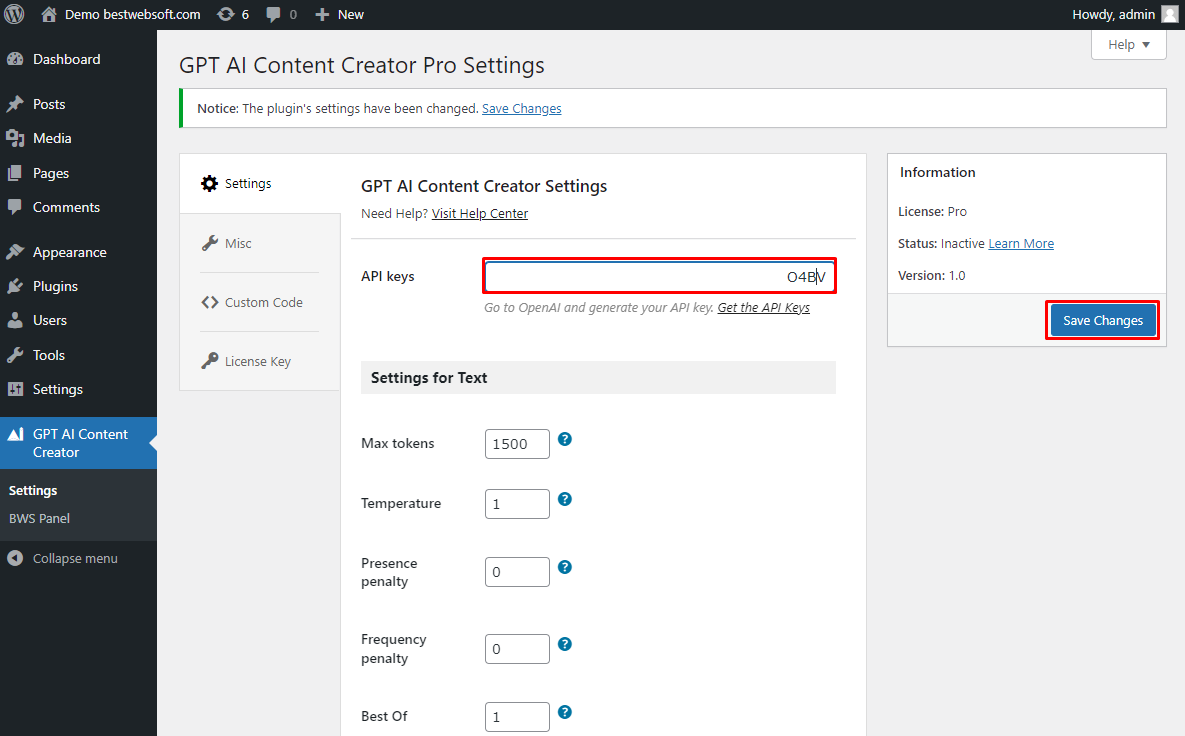
Task: Click the Frequency penalty field
Action: [x=517, y=649]
